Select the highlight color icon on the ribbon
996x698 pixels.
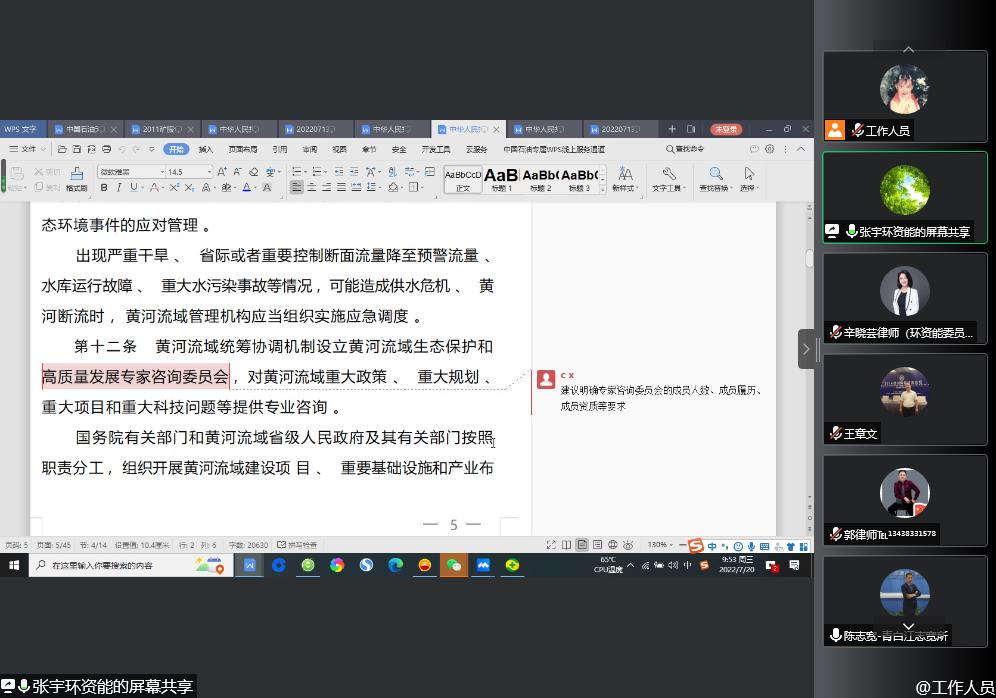point(227,189)
